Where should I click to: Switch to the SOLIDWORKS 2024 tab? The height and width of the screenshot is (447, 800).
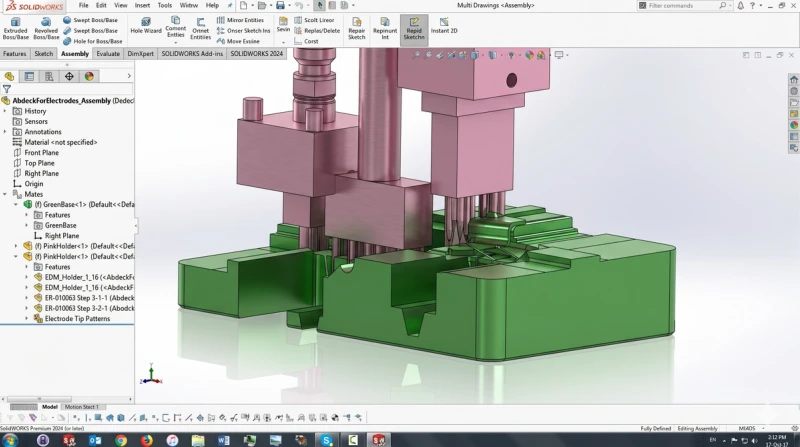coord(257,54)
